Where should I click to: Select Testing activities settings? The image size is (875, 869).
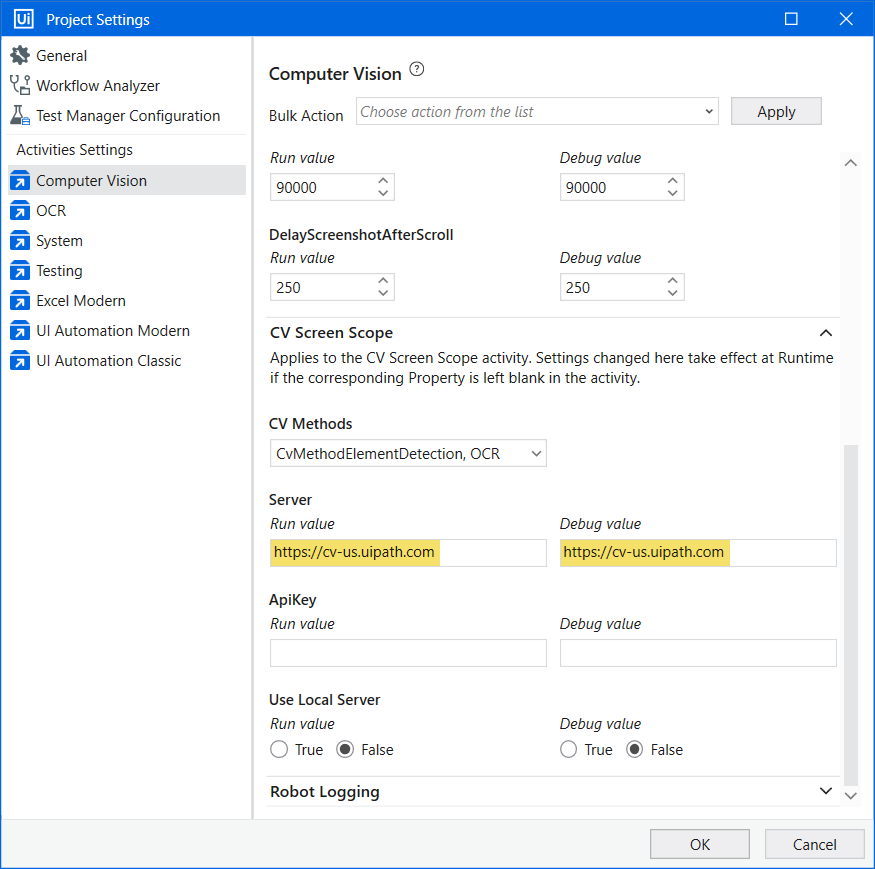click(x=127, y=271)
